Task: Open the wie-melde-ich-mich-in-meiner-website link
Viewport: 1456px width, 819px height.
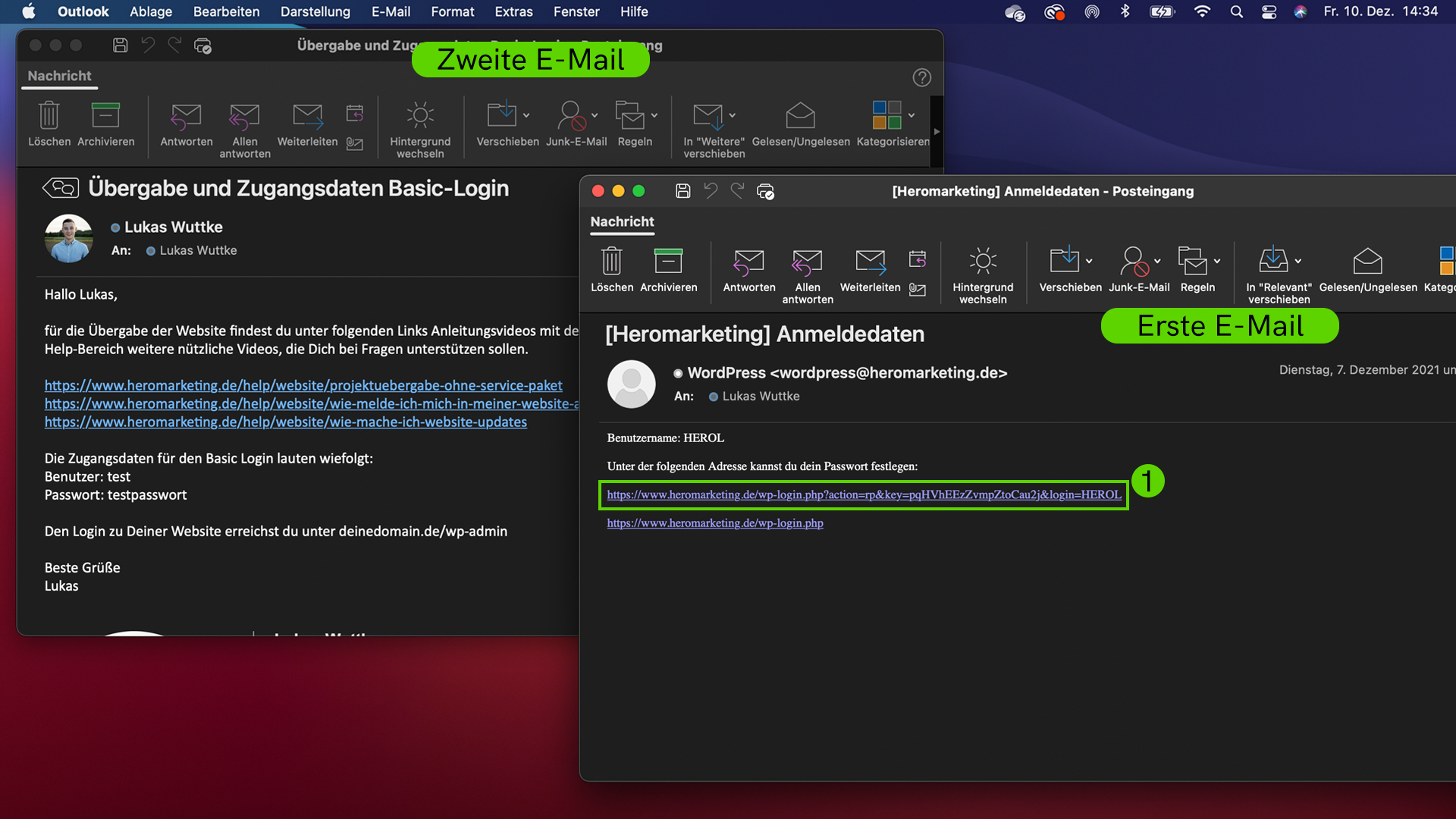Action: click(x=312, y=403)
